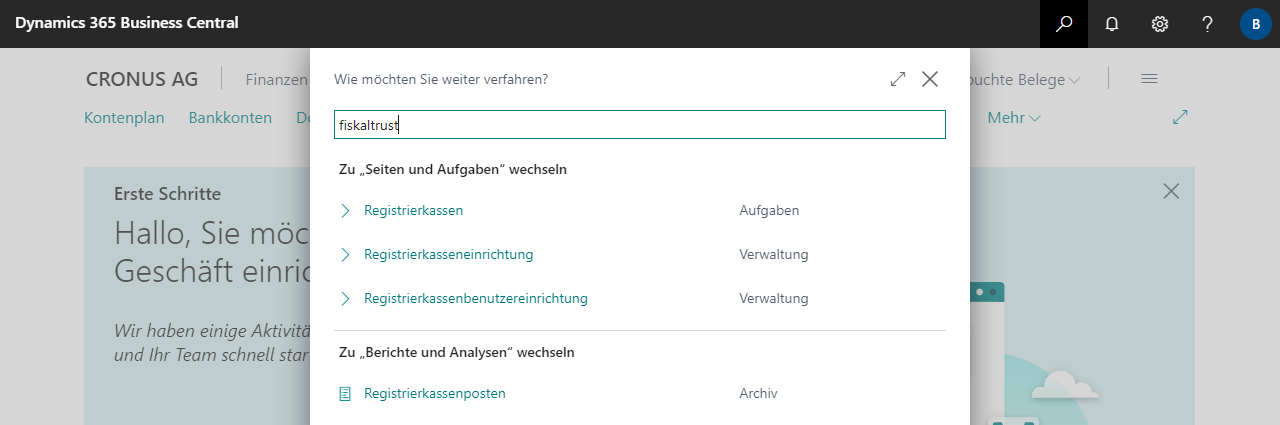Open the Registrierkassenposten report link
1280x425 pixels.
[435, 394]
